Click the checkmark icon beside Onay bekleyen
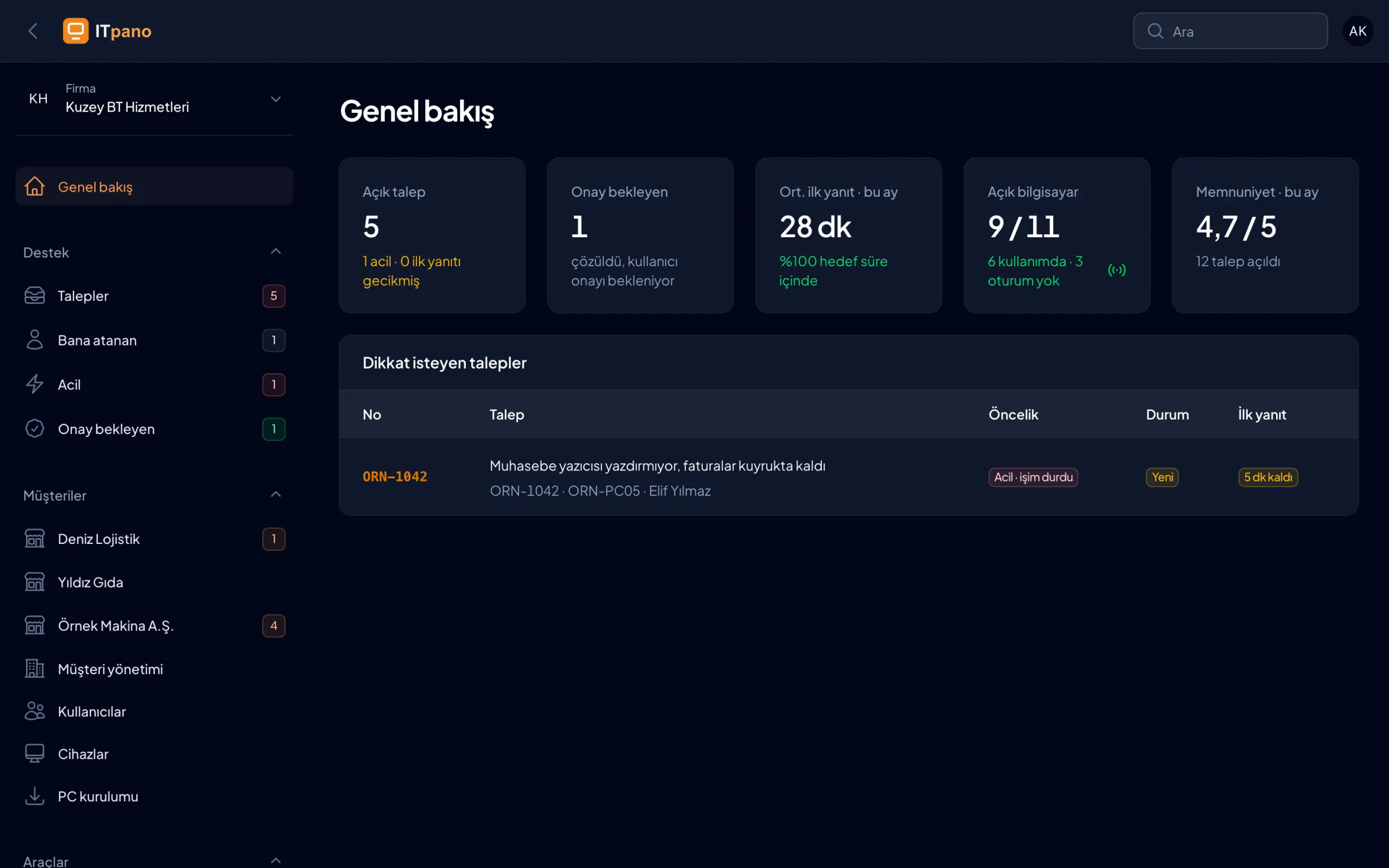The width and height of the screenshot is (1389, 868). [x=35, y=429]
